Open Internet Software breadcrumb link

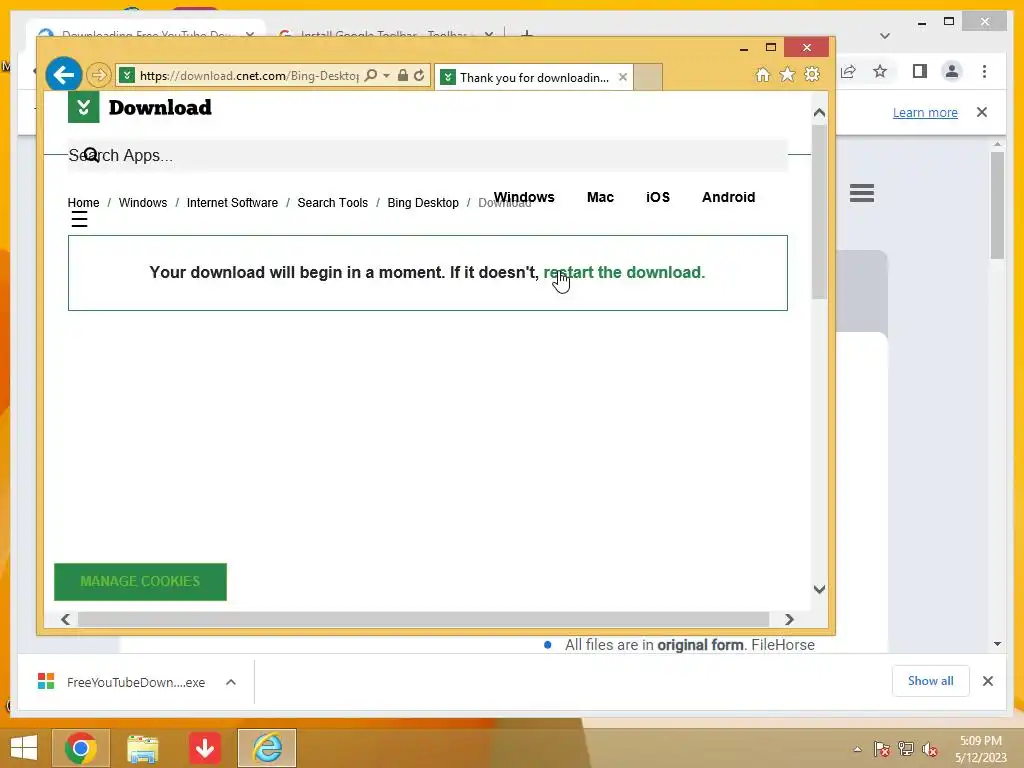[232, 202]
